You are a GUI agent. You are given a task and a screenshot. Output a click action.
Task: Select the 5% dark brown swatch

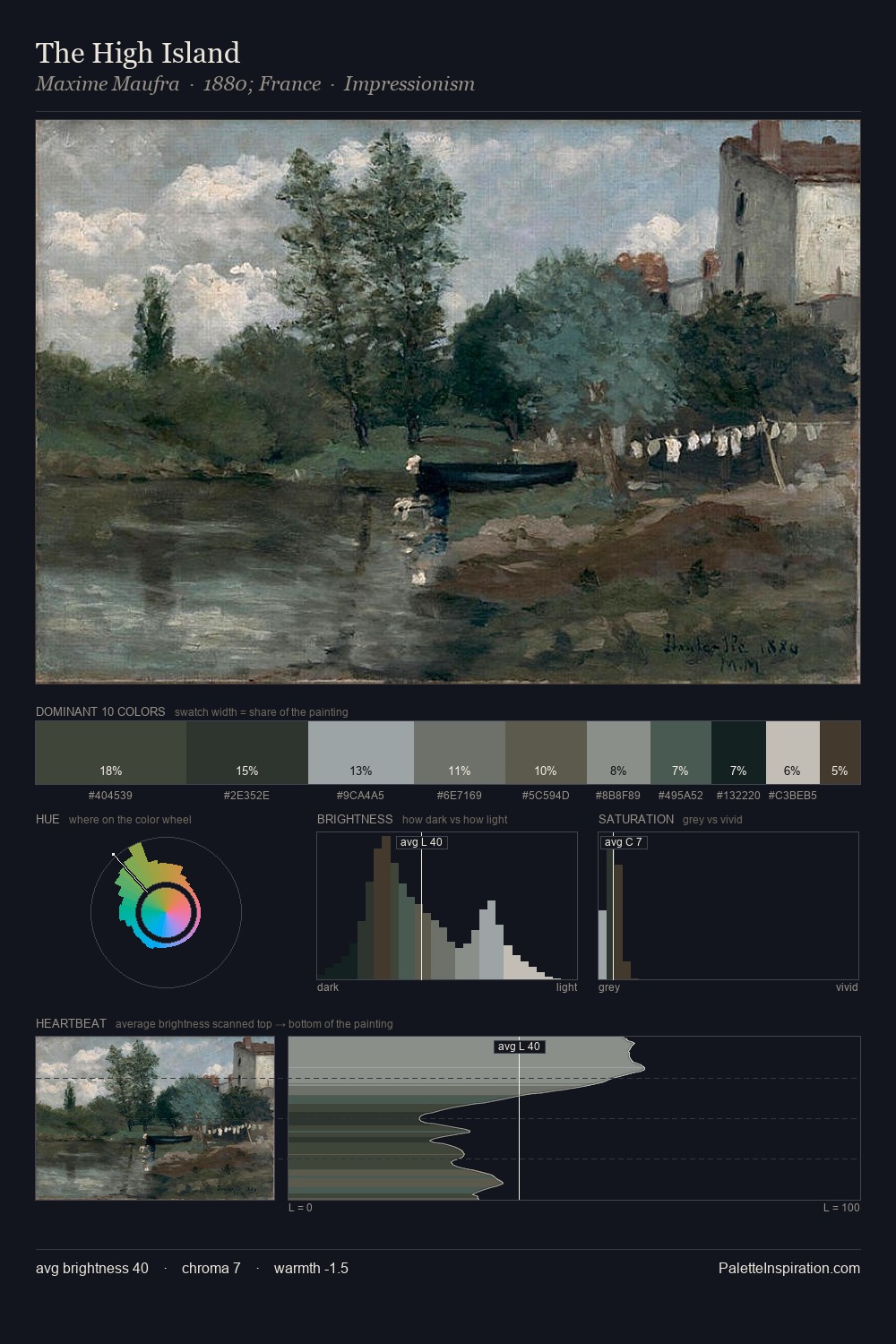840,753
